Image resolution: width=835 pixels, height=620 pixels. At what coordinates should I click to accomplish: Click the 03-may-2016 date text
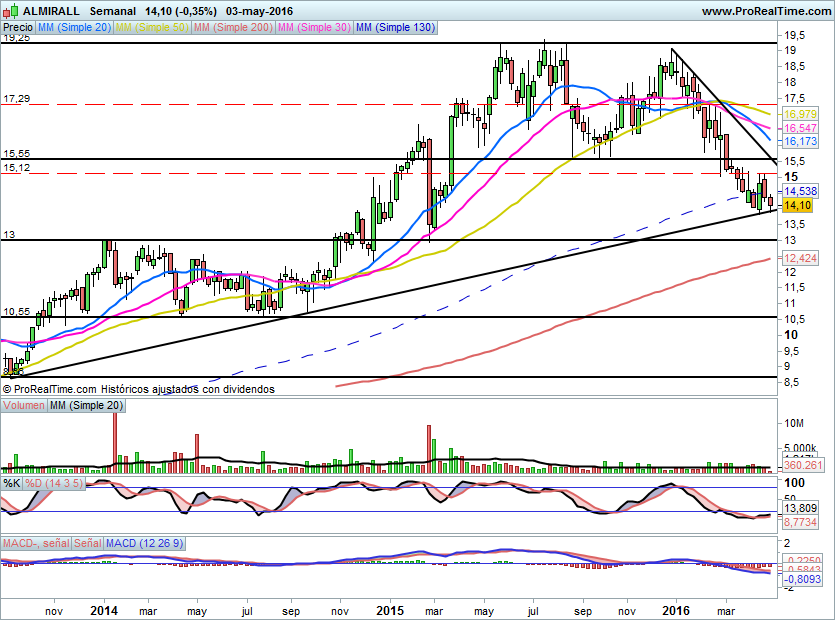[259, 11]
